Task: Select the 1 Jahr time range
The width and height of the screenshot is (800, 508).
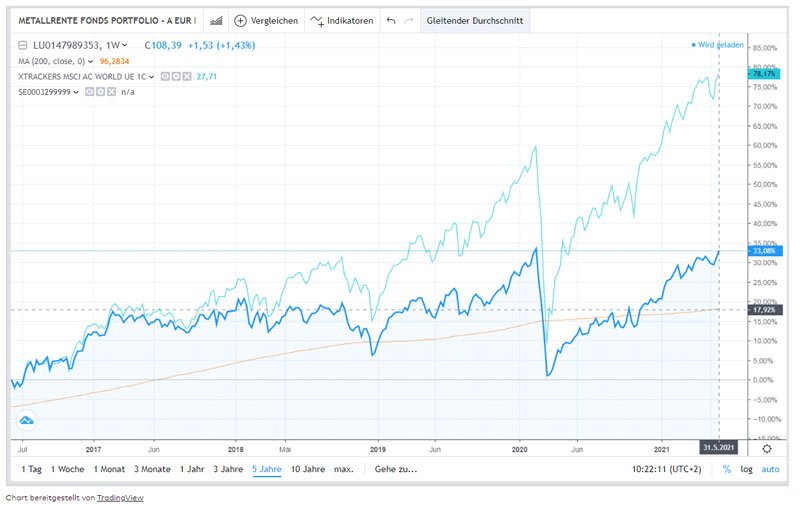Action: (x=194, y=468)
